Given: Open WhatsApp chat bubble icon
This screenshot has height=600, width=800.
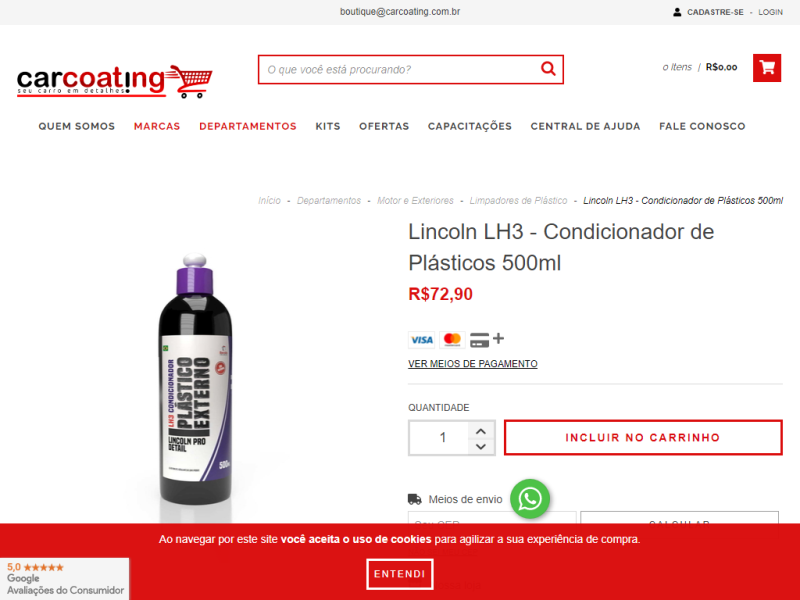Looking at the screenshot, I should 530,498.
